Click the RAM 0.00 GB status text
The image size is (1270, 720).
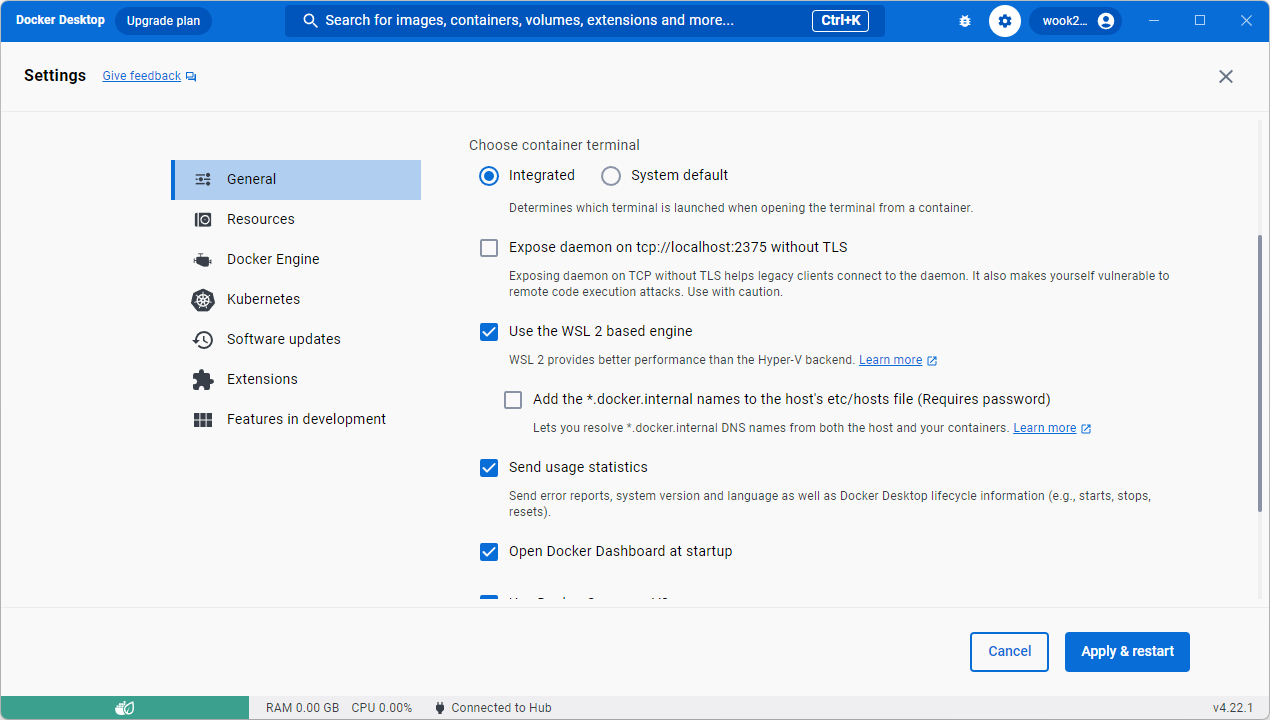[302, 708]
